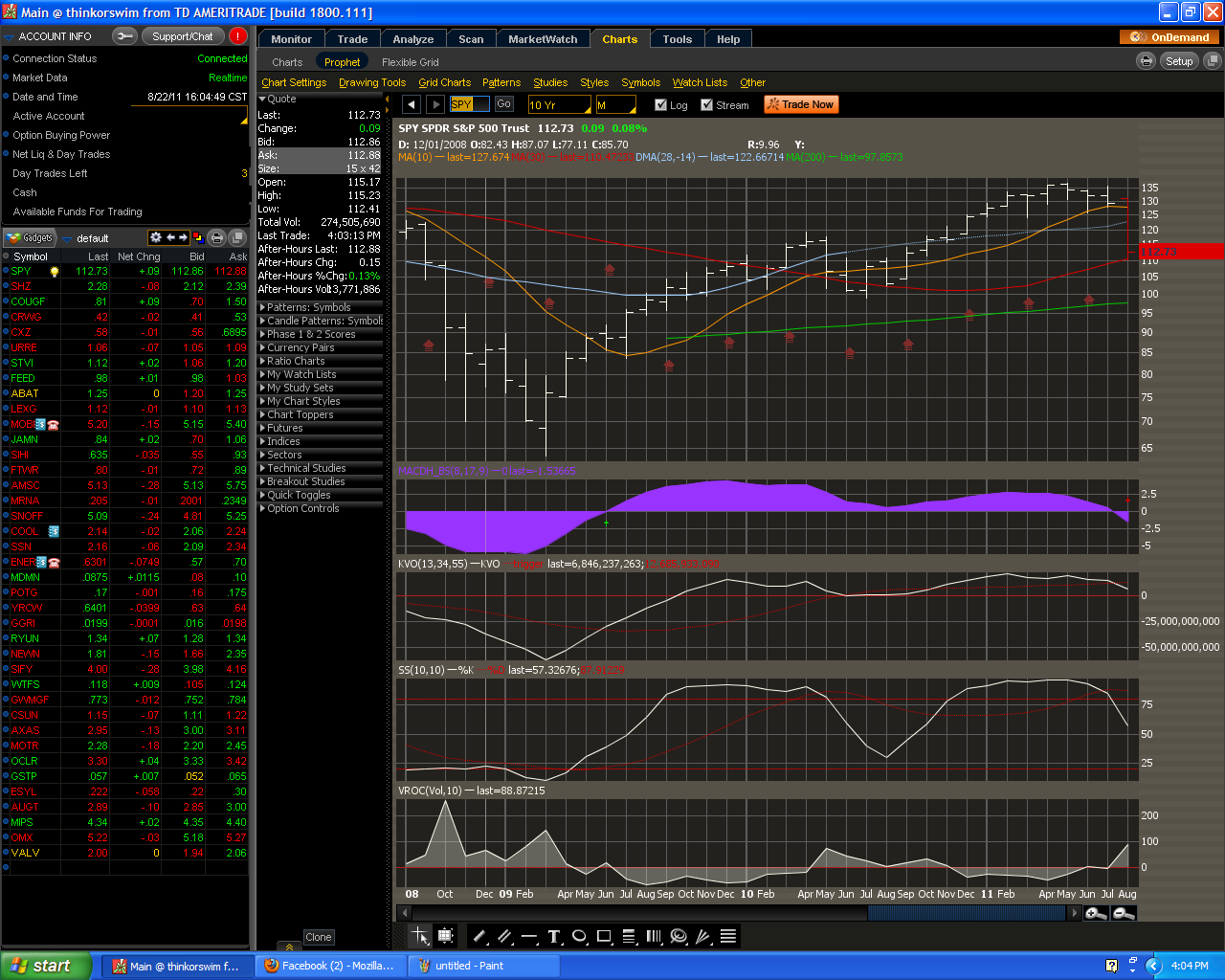Select the horizontal levels lines tool
Screen dimensions: 1225x980
(728, 936)
